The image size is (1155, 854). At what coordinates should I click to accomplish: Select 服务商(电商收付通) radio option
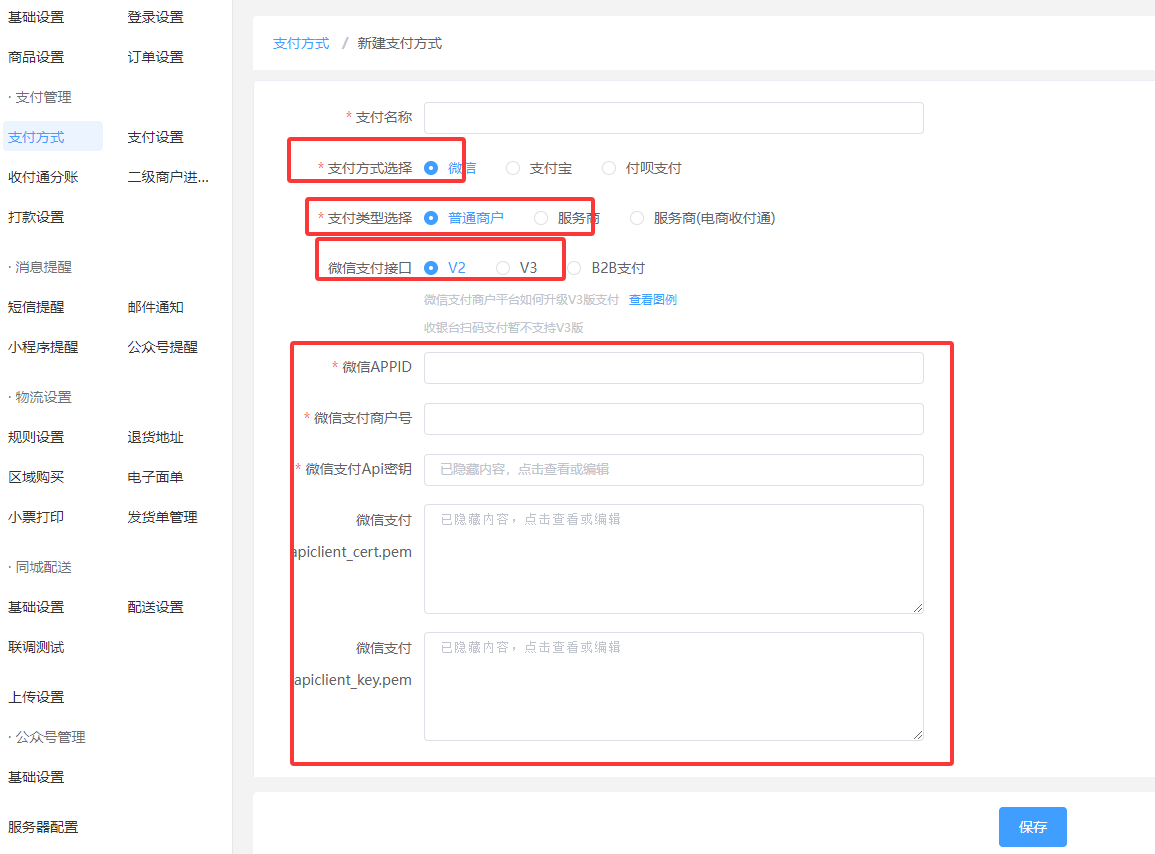tap(637, 218)
